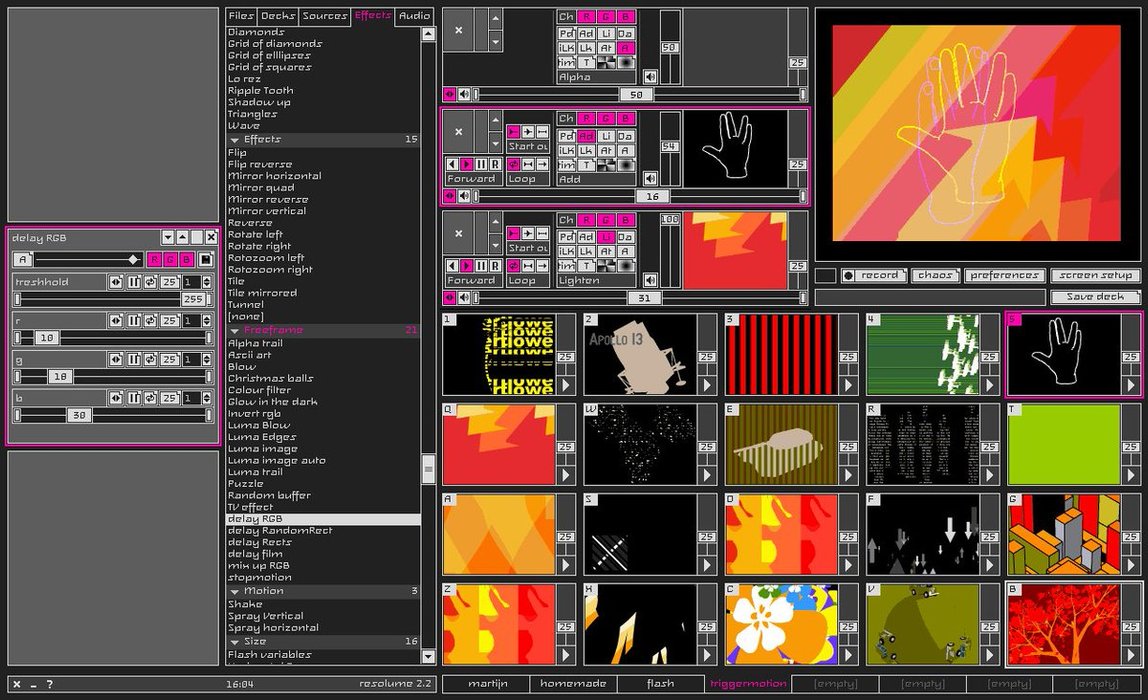Collapse the Freeframe effects category

click(235, 330)
